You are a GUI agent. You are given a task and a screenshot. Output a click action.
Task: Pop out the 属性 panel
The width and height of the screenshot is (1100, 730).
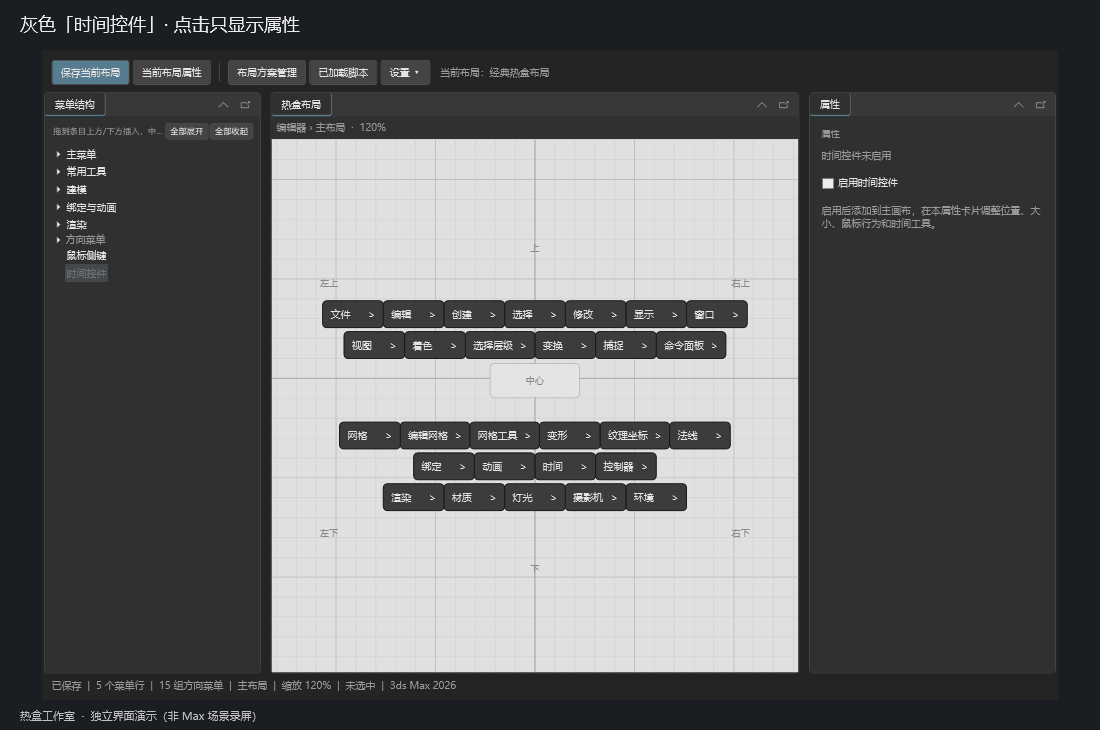[x=1041, y=104]
